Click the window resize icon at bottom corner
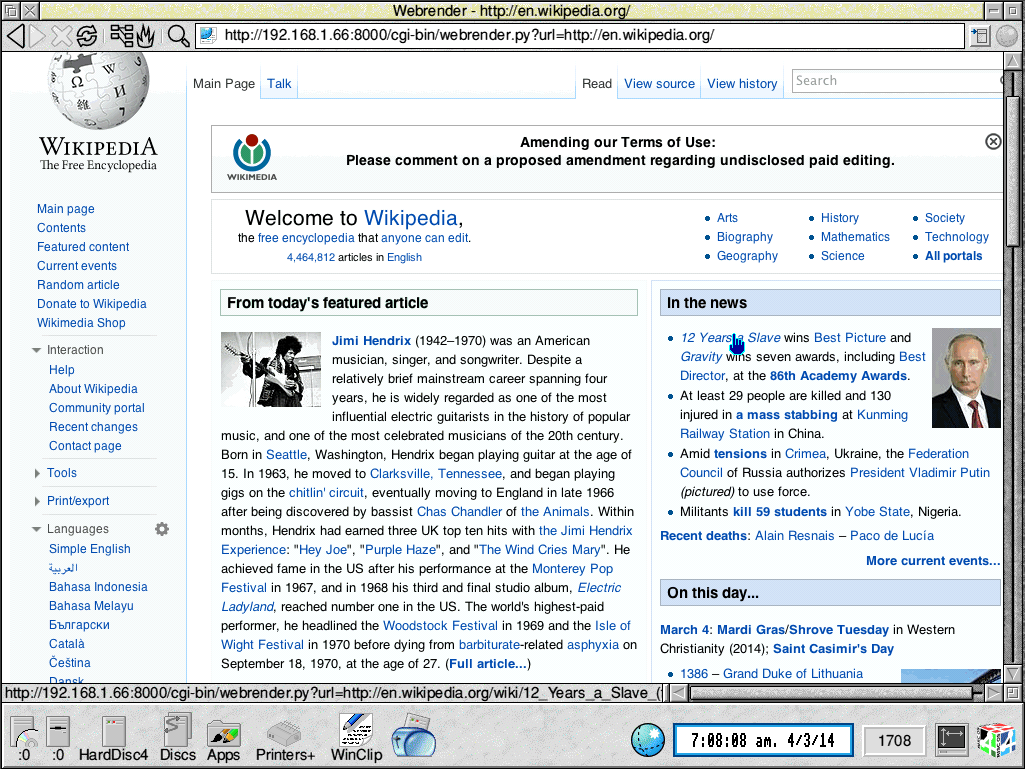 pos(1012,692)
